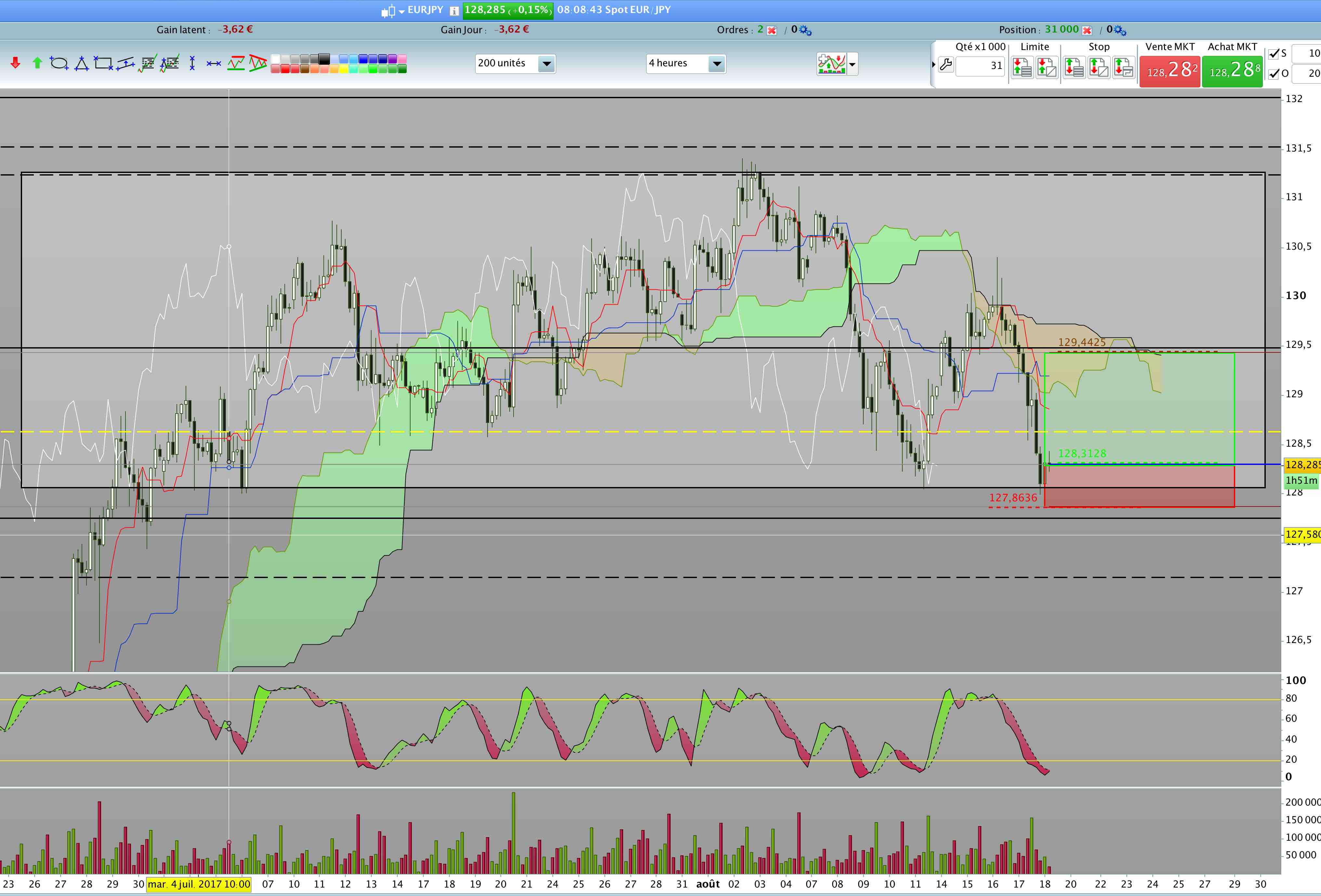Open order settings gears next to Ordres
The image size is (1321, 896).
point(805,31)
